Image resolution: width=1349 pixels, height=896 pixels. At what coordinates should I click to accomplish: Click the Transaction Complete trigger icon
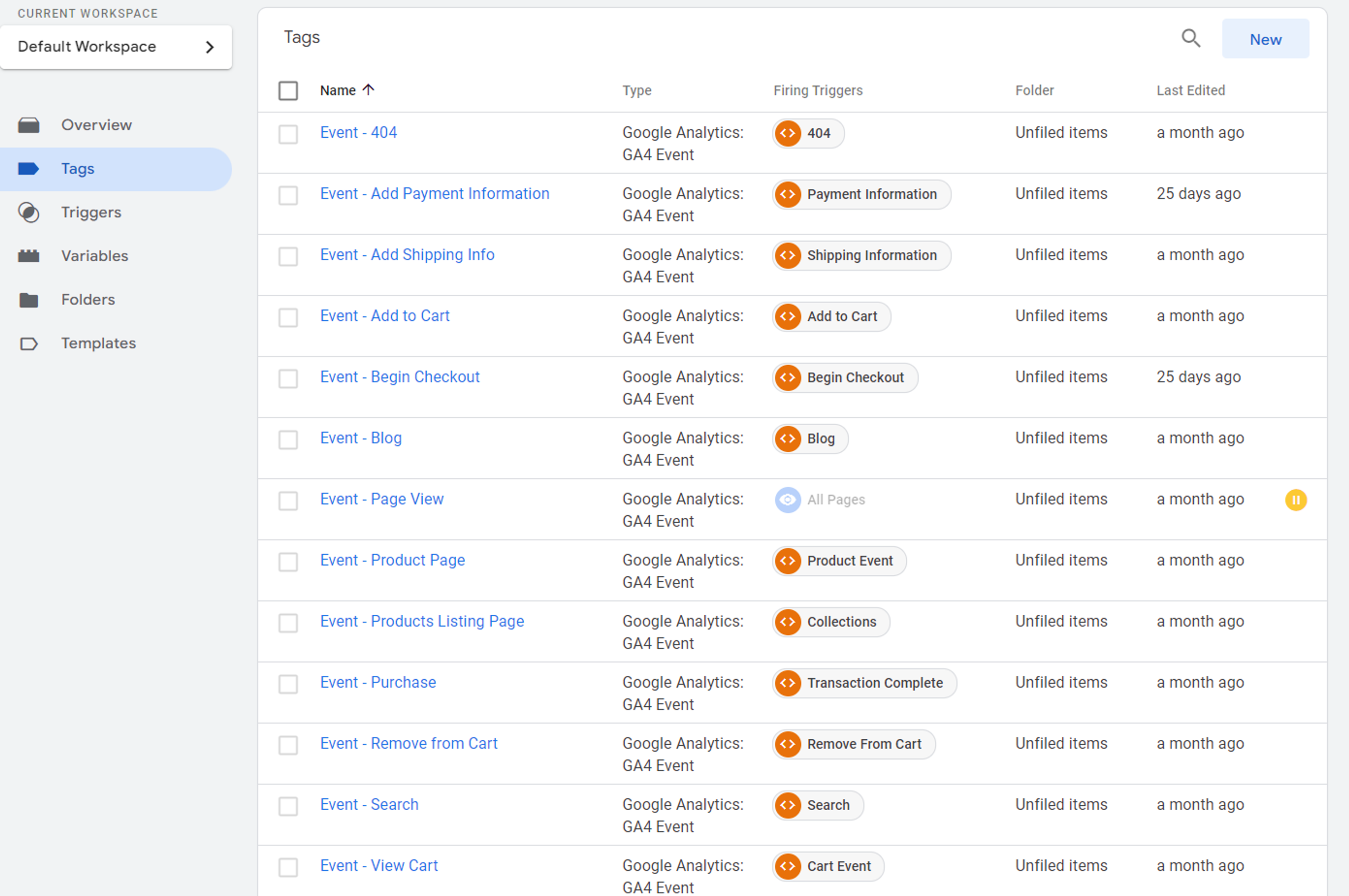(788, 684)
